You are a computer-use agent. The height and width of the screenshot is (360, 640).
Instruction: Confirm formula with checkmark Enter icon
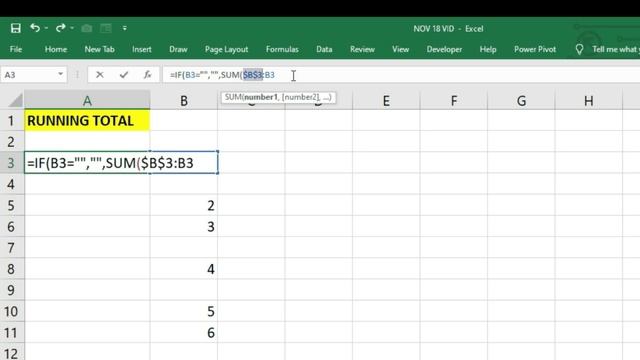point(124,75)
